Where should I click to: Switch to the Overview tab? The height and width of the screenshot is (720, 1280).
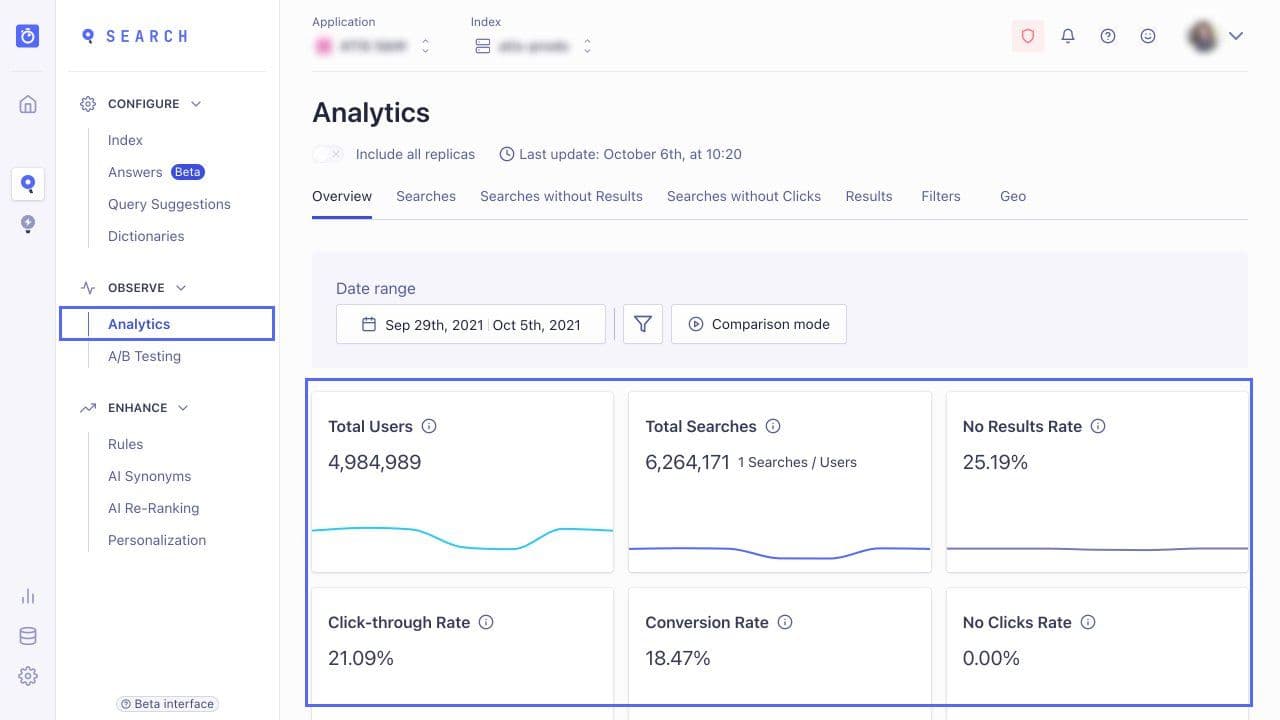342,196
